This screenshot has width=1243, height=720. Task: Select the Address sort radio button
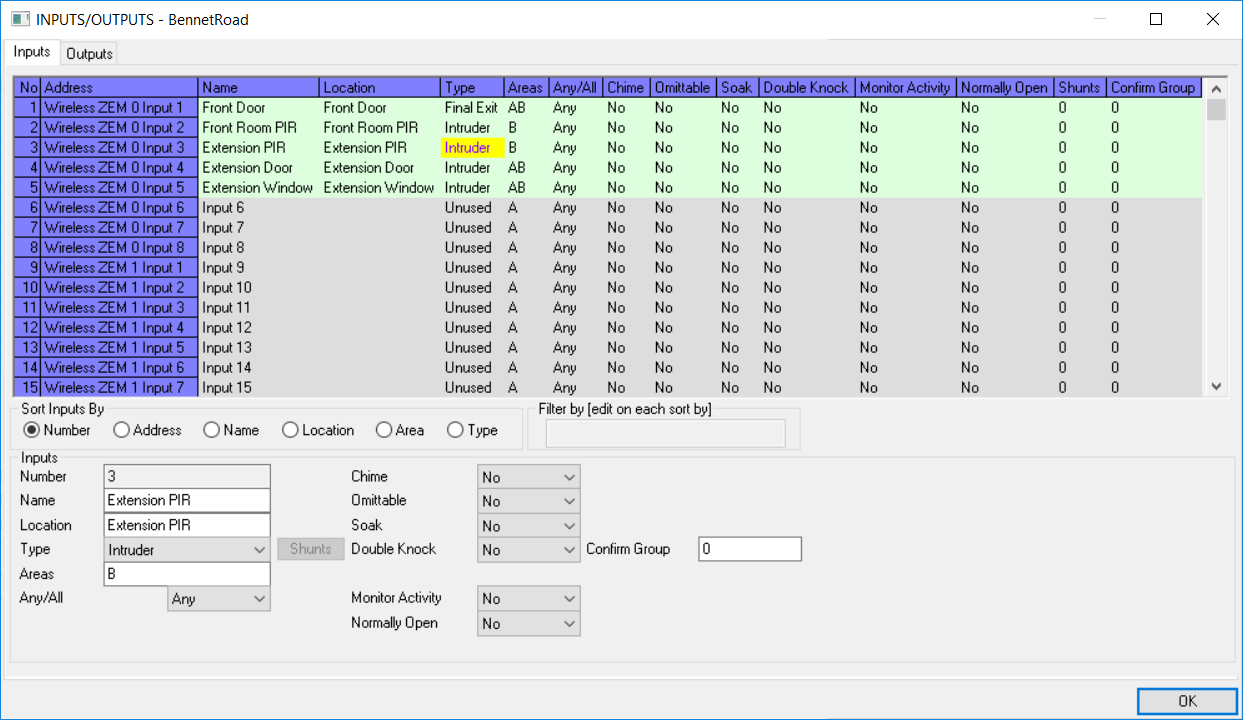(x=122, y=430)
